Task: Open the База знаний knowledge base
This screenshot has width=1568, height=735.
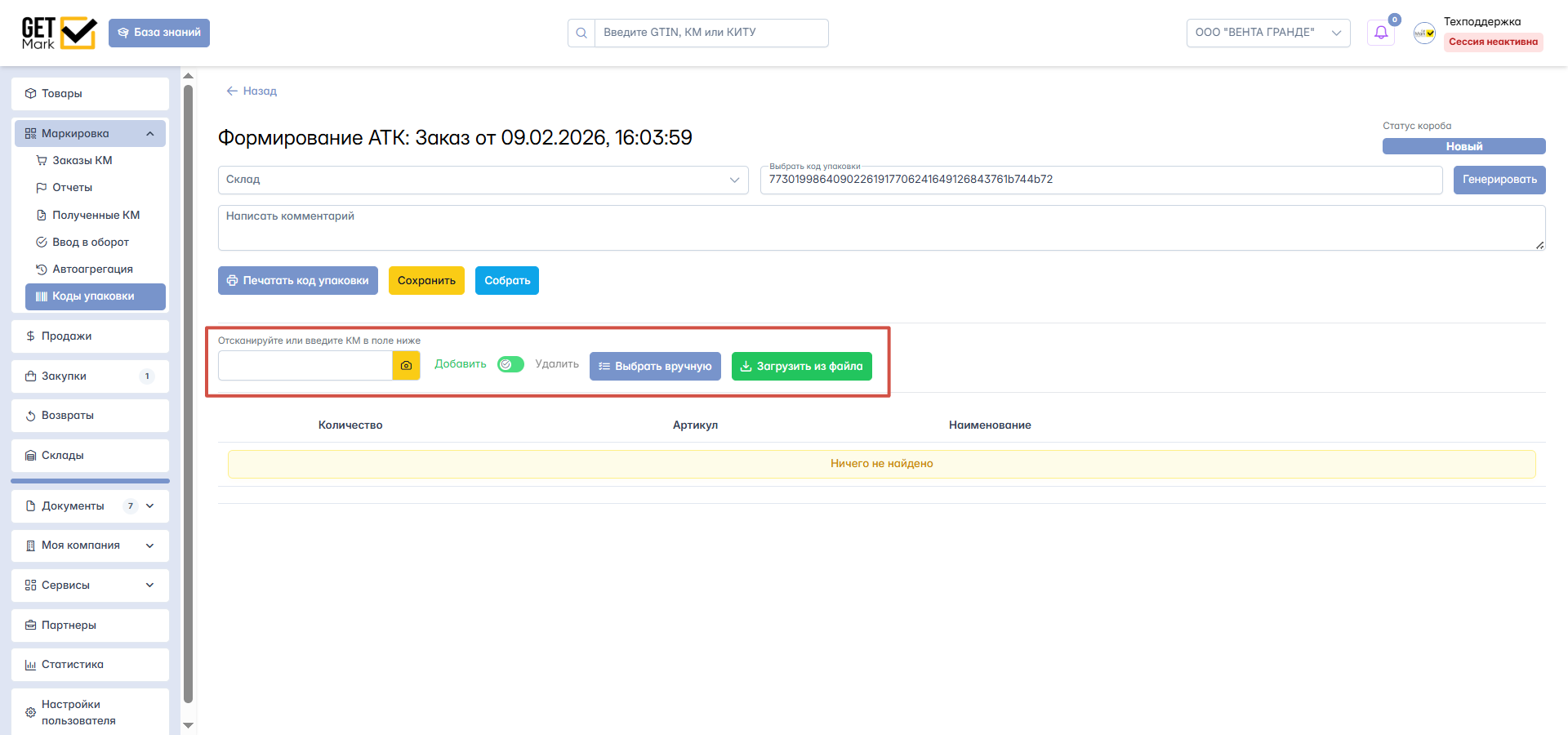Action: [159, 33]
